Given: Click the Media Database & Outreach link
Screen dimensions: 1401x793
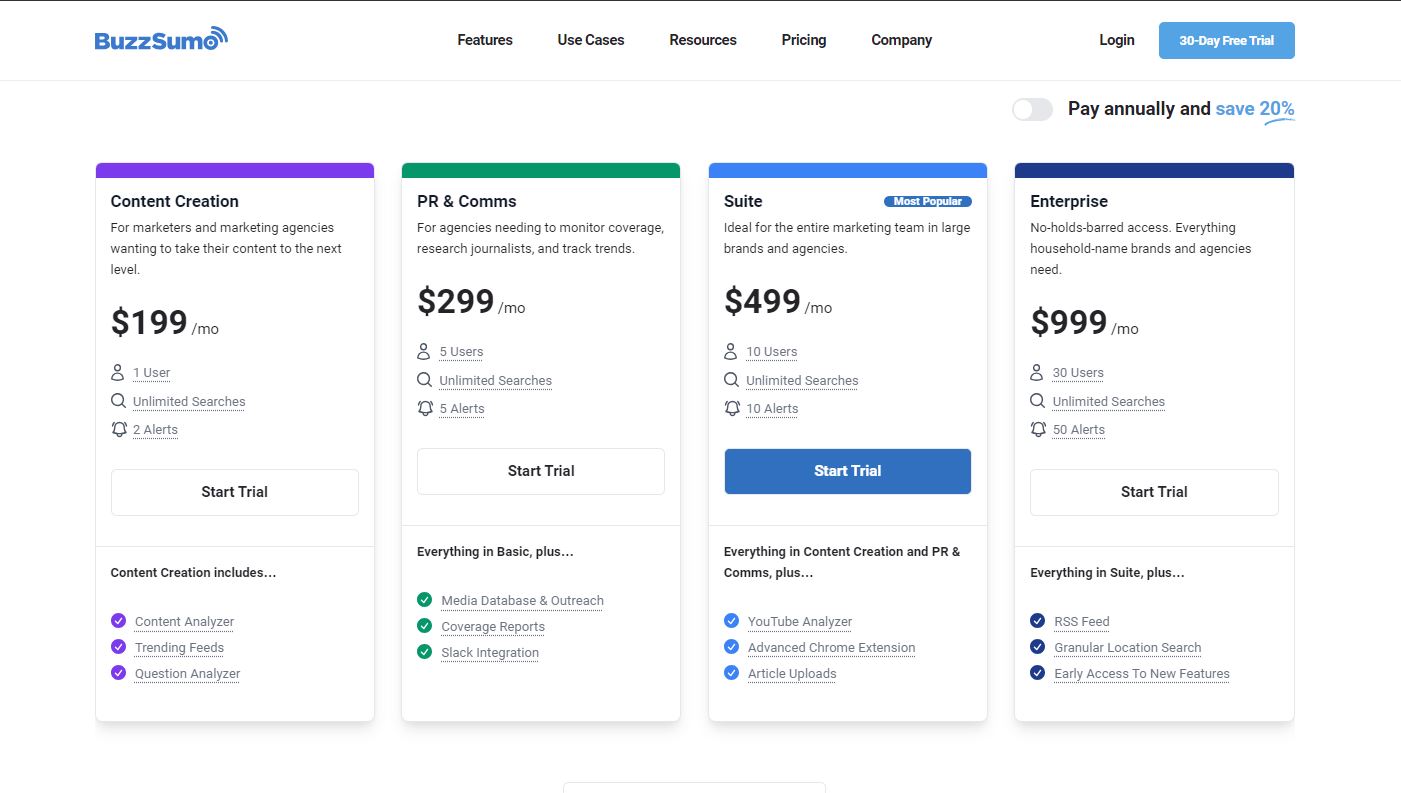Looking at the screenshot, I should pyautogui.click(x=522, y=601).
